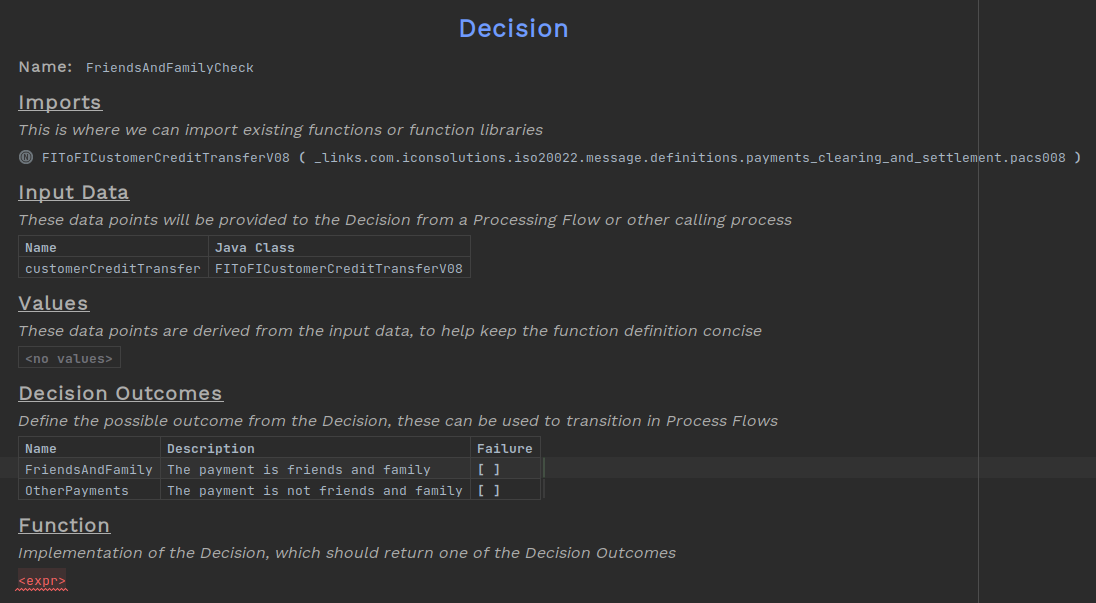Click the Input Data section heading
Viewport: 1096px width, 603px height.
(73, 192)
